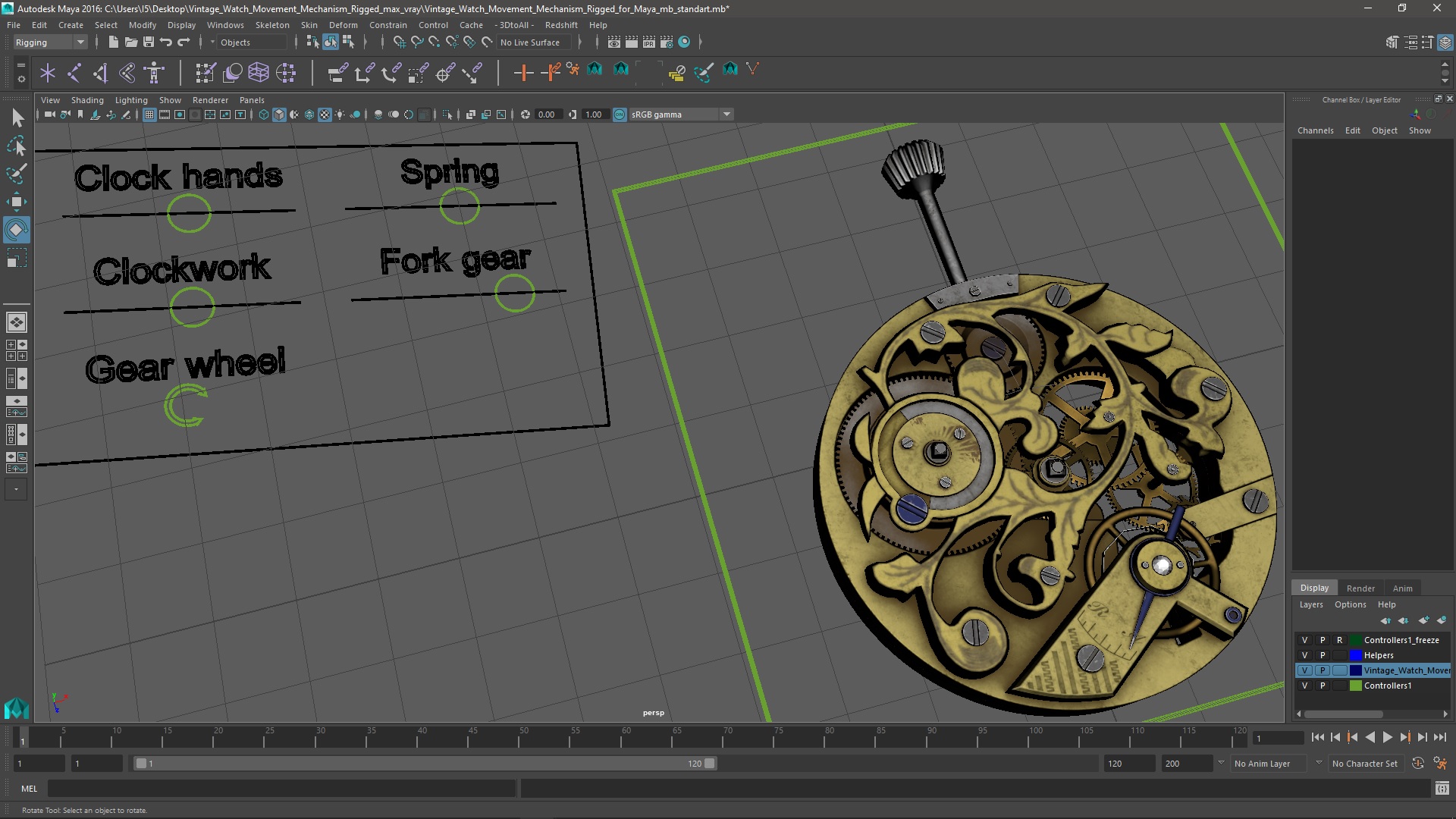Open the sRGB gamma view transform dropdown

click(x=681, y=115)
